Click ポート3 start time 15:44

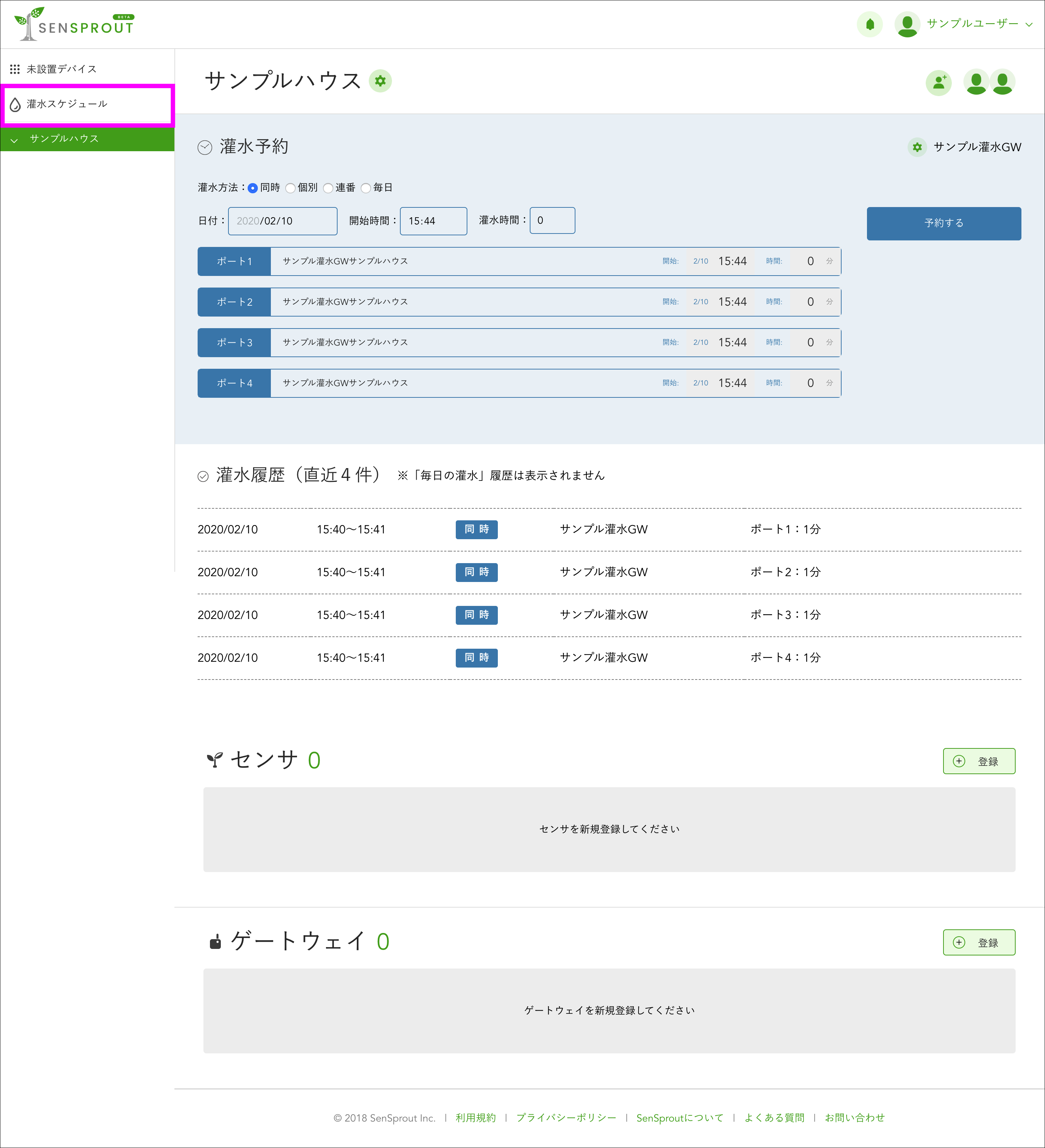(x=732, y=342)
